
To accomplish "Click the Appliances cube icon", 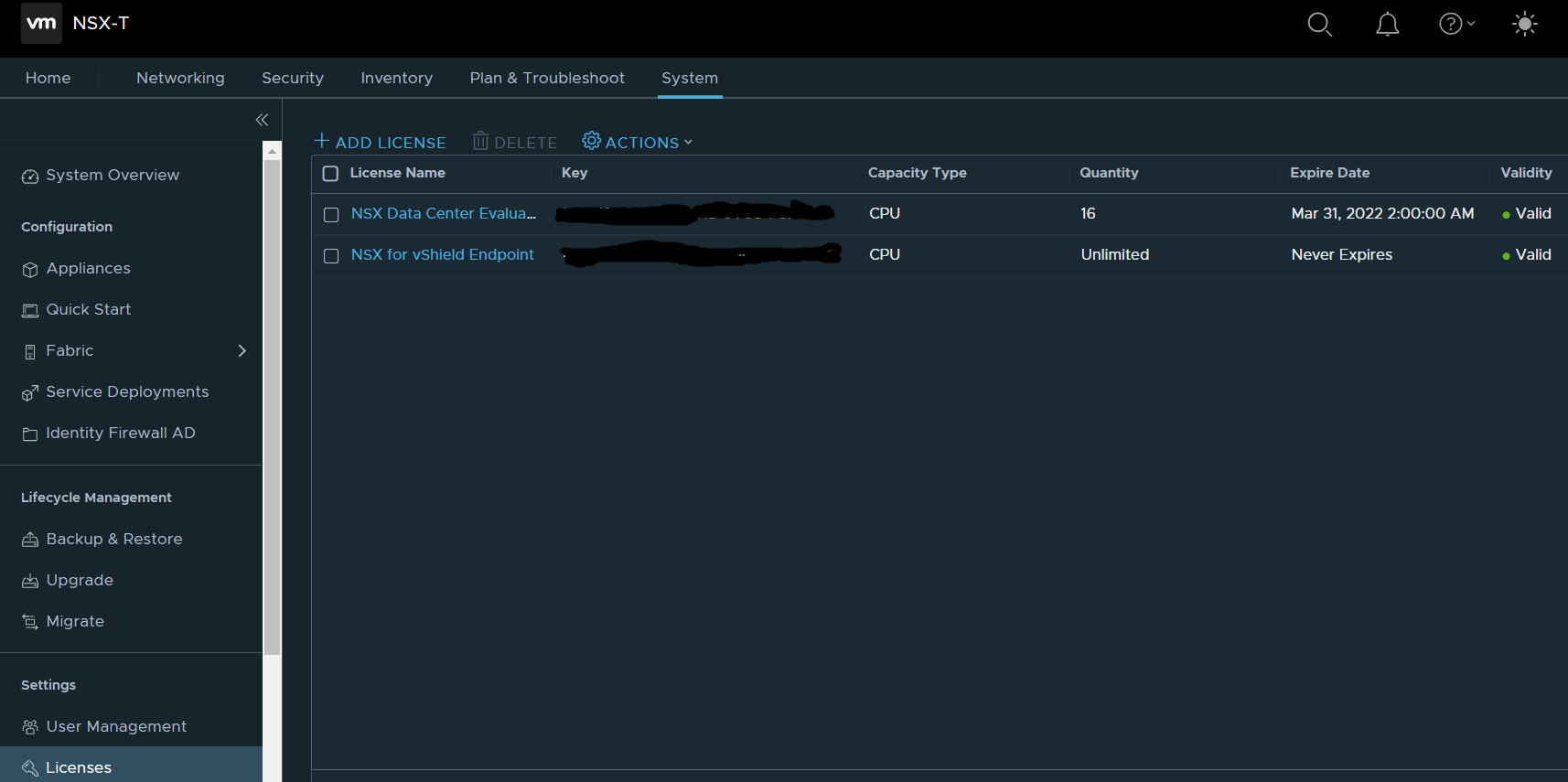I will coord(30,269).
